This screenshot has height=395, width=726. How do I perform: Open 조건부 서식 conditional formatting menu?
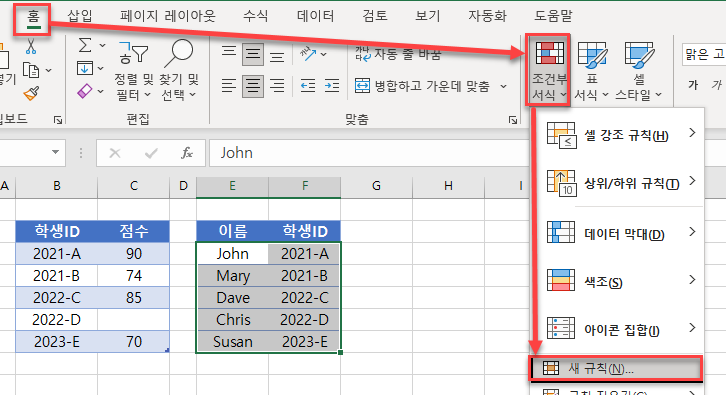coord(548,70)
